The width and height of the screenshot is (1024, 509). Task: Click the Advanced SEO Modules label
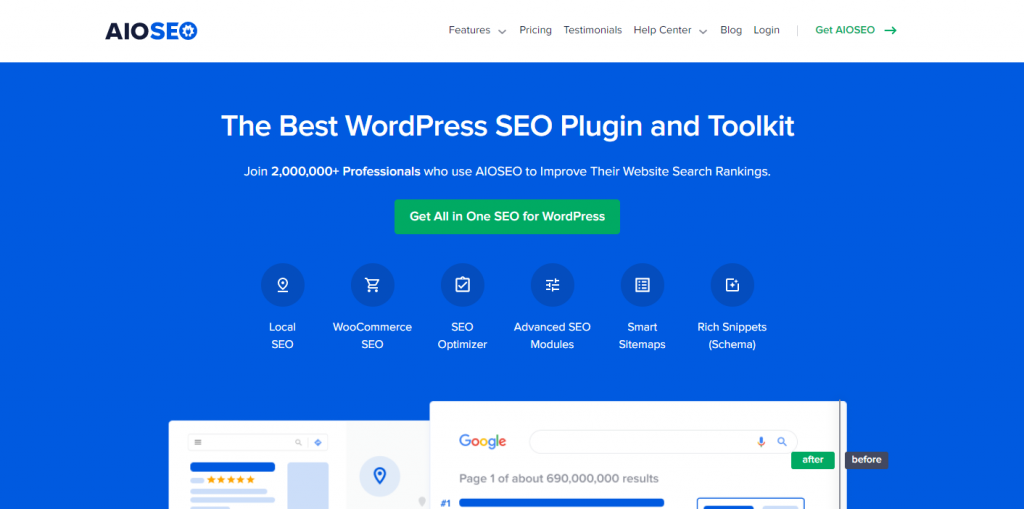pos(552,336)
